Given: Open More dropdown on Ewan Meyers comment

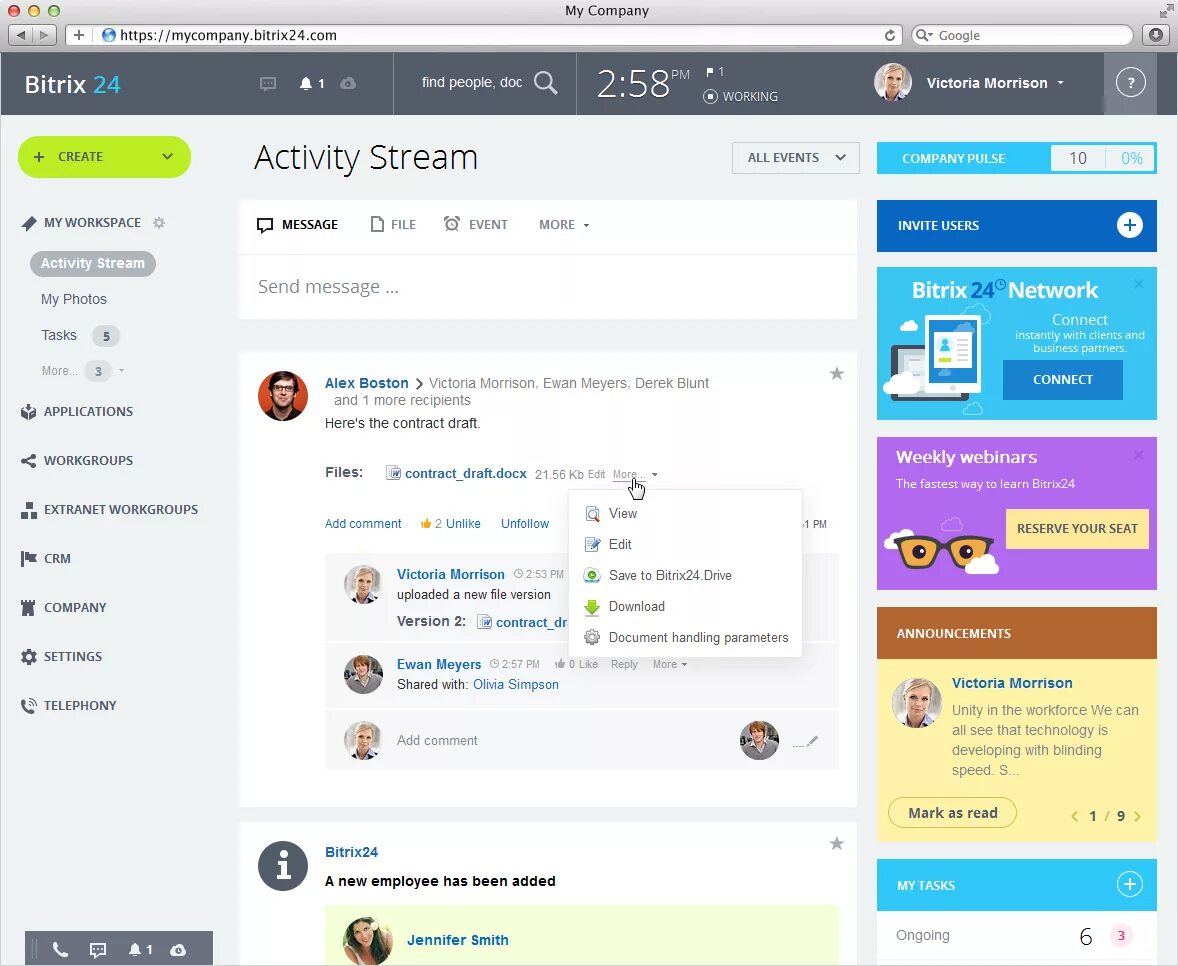Looking at the screenshot, I should [669, 664].
